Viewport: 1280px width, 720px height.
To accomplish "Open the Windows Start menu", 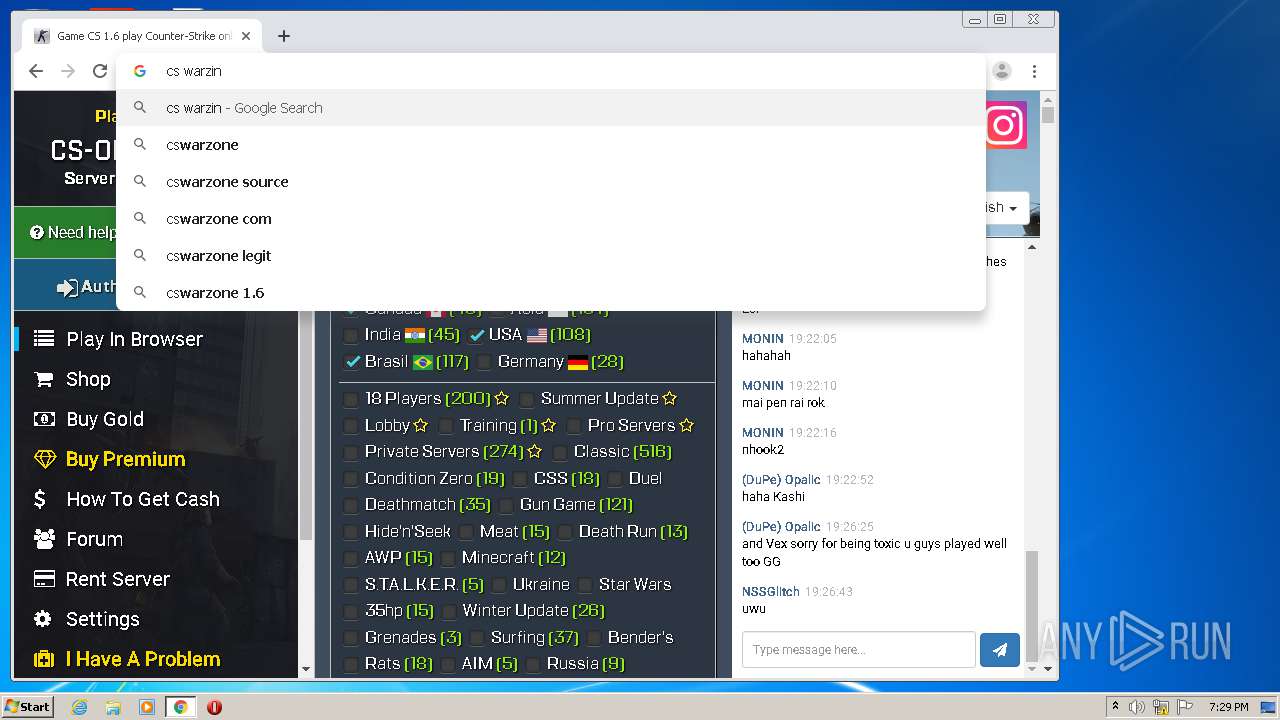I will tap(27, 707).
